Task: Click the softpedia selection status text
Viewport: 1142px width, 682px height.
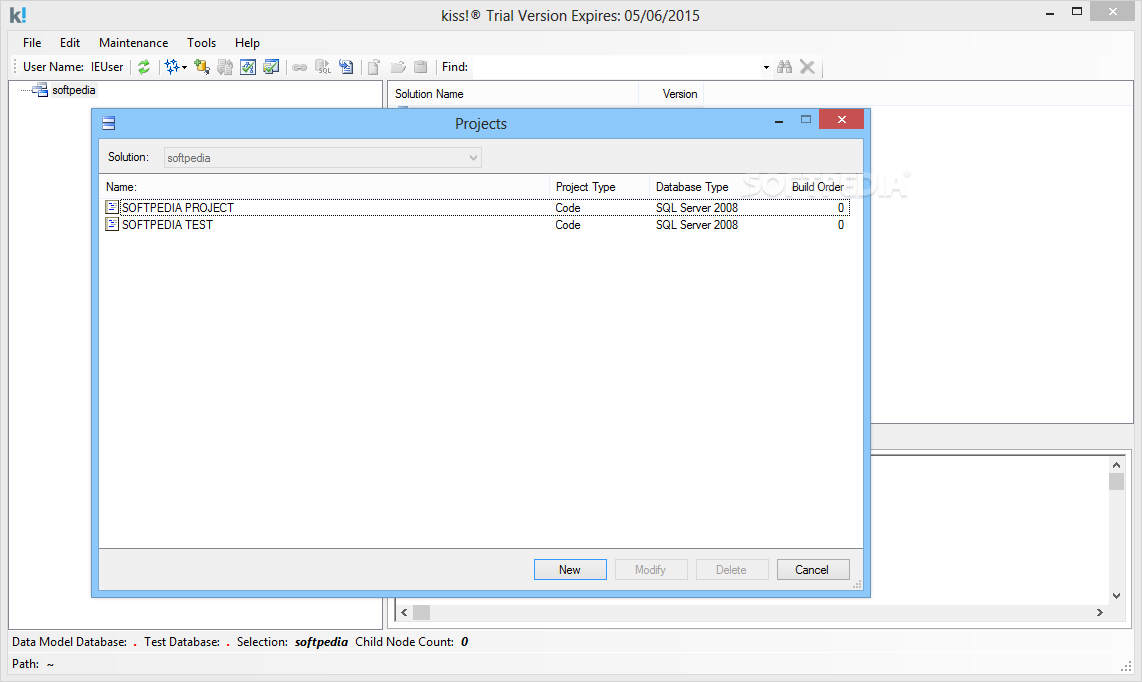Action: click(x=321, y=642)
